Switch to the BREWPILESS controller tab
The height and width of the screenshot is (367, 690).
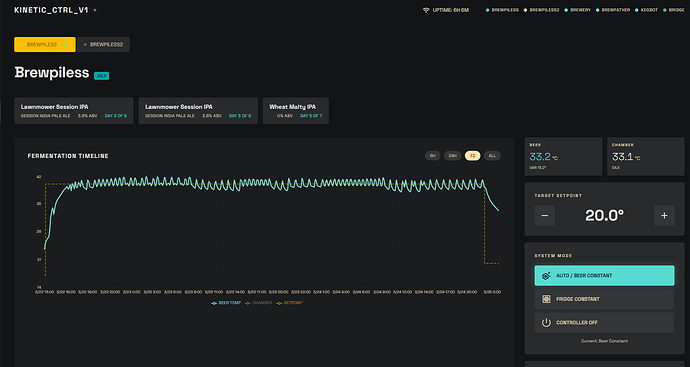[x=45, y=44]
